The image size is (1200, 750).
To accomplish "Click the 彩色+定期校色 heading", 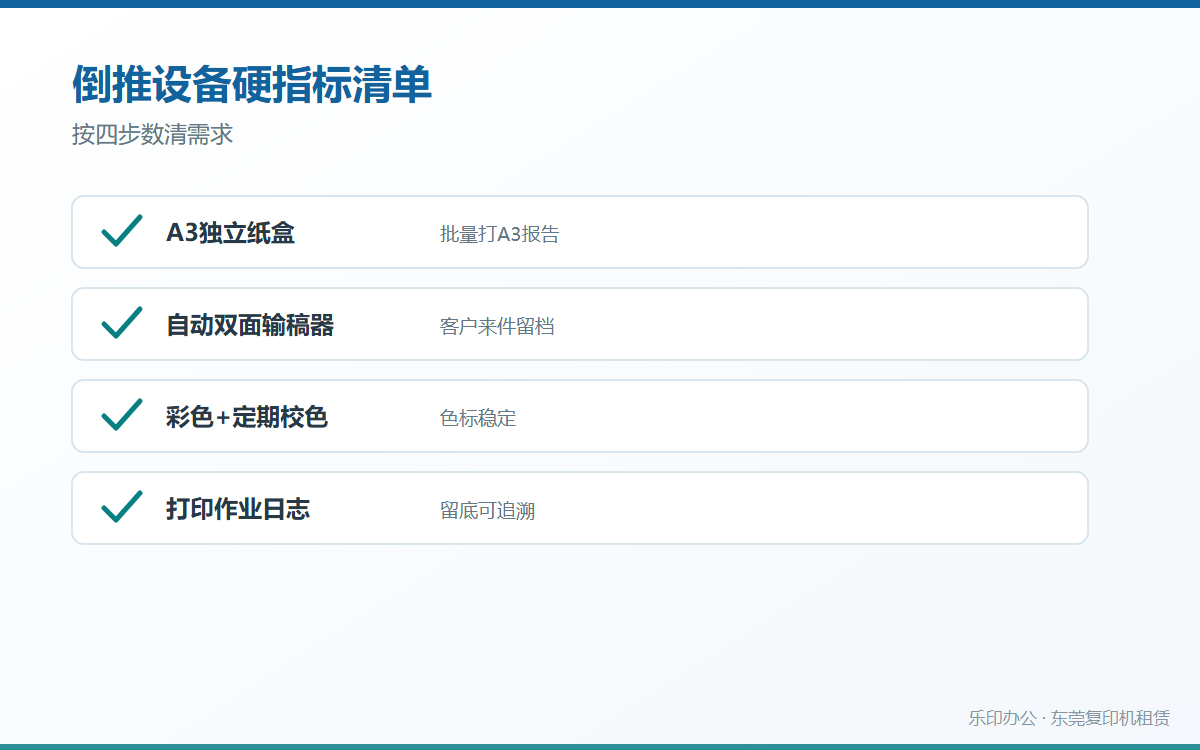I will pyautogui.click(x=247, y=417).
